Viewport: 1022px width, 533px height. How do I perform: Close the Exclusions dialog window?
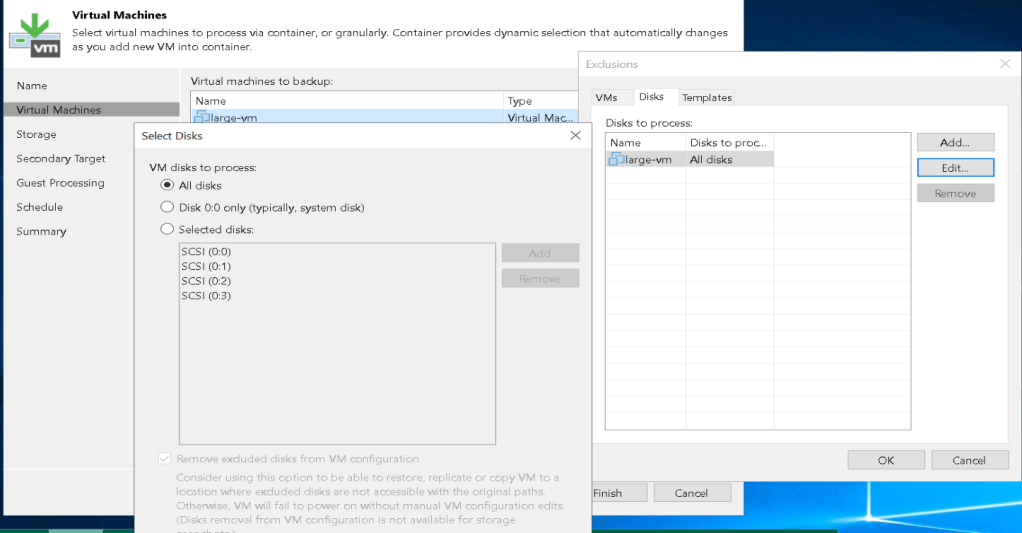click(1005, 64)
